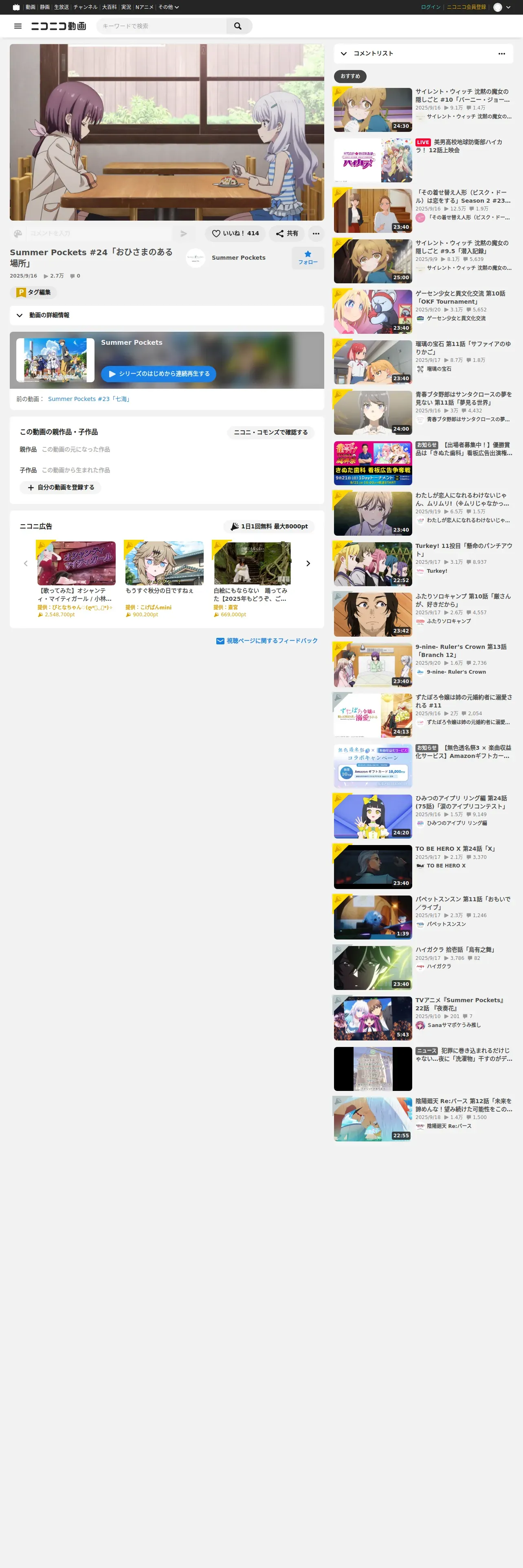
Task: Click the フォロー star button
Action: tap(308, 258)
